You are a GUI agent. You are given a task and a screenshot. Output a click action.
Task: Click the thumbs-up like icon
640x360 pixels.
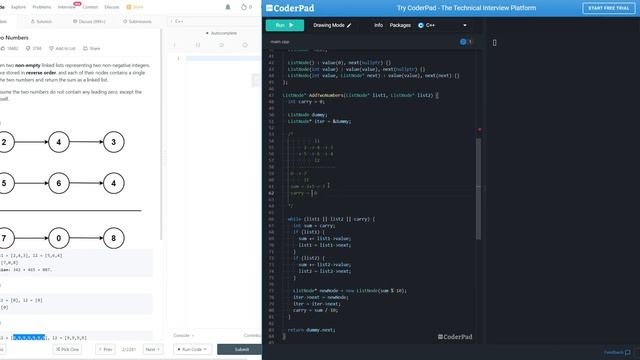point(2,48)
